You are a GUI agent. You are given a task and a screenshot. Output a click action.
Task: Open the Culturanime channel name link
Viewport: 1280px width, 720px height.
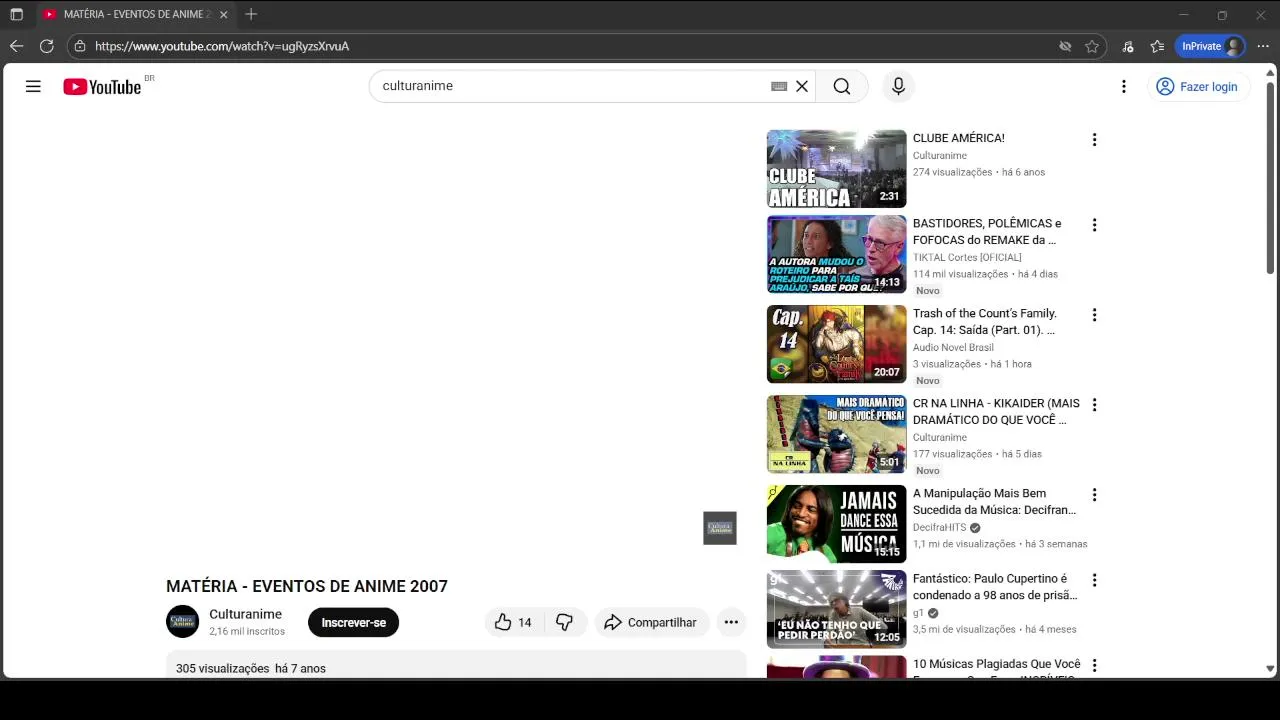pyautogui.click(x=245, y=614)
